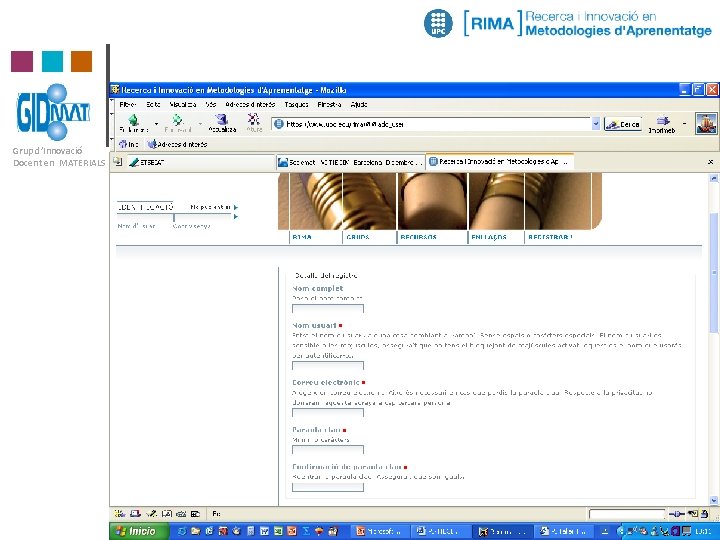Open the RECURSOS navigation link
The height and width of the screenshot is (540, 720).
tap(418, 237)
